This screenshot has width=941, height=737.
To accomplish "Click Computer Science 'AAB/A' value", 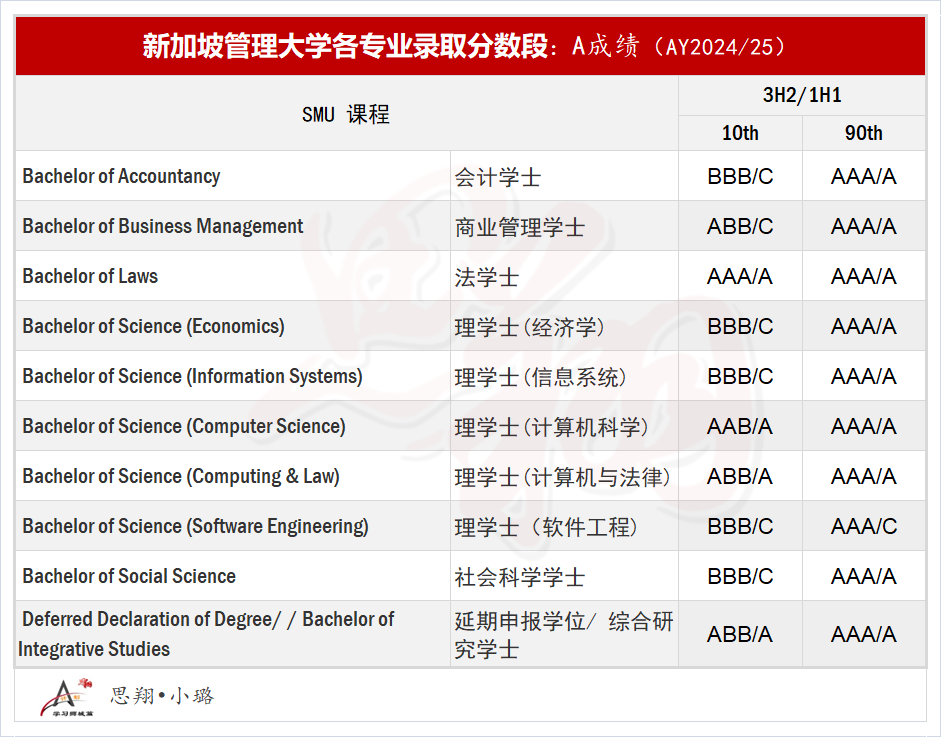I will click(x=740, y=426).
